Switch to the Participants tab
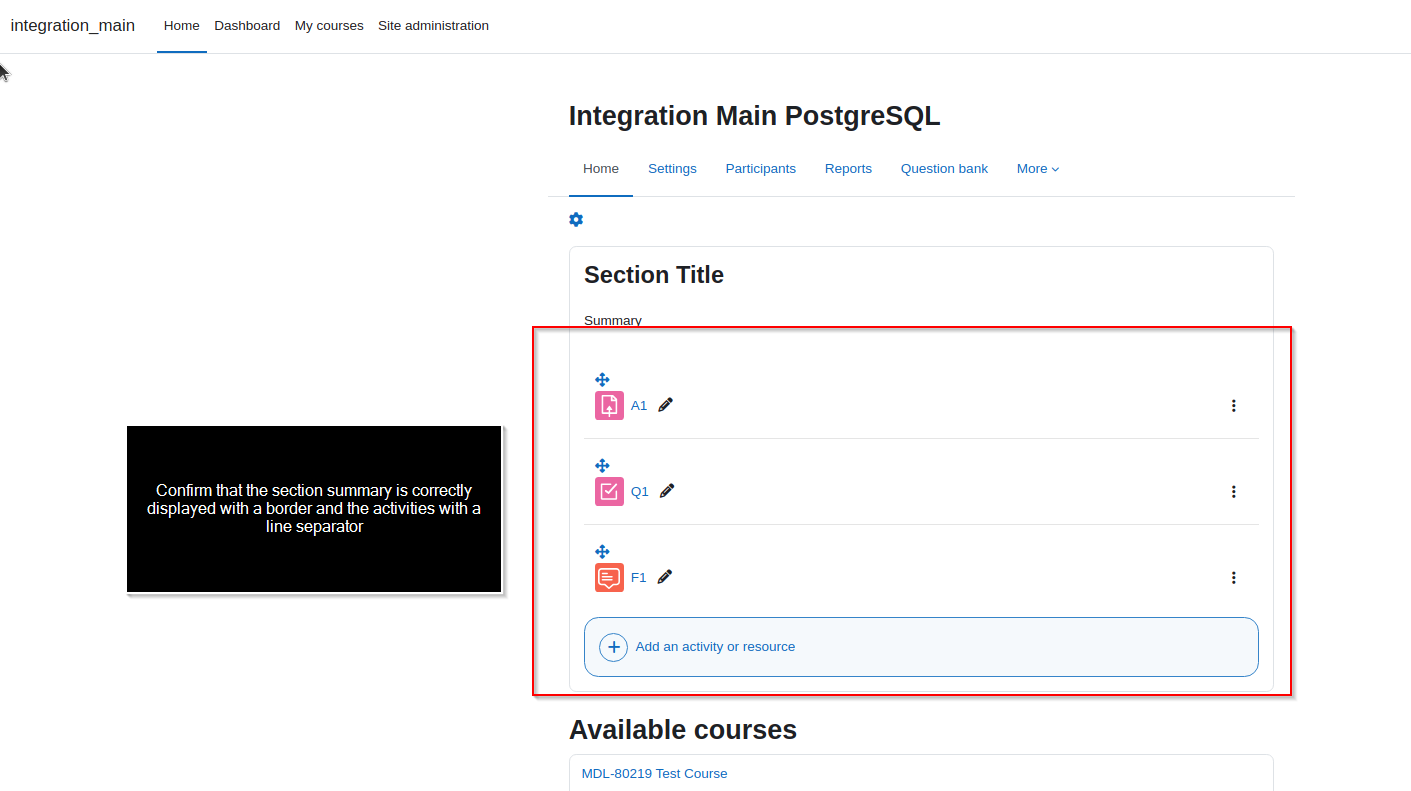The image size is (1411, 791). pyautogui.click(x=761, y=169)
